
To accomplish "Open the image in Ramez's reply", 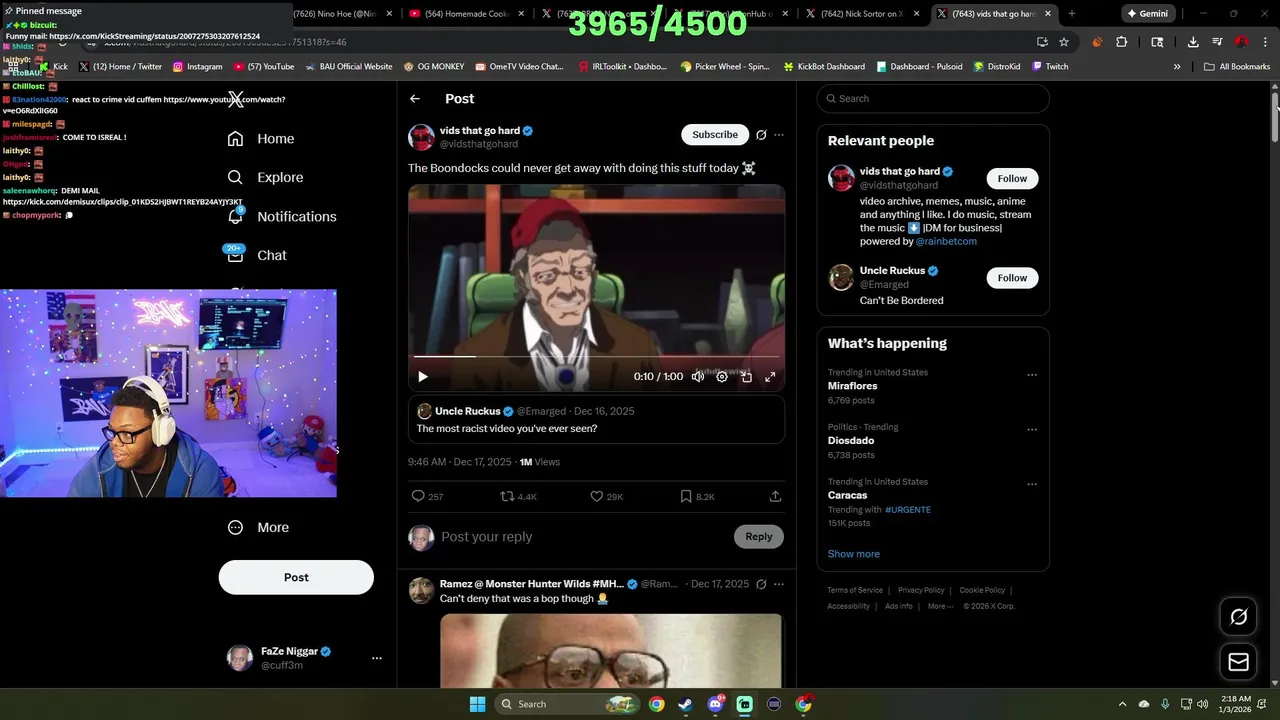I will coord(611,651).
